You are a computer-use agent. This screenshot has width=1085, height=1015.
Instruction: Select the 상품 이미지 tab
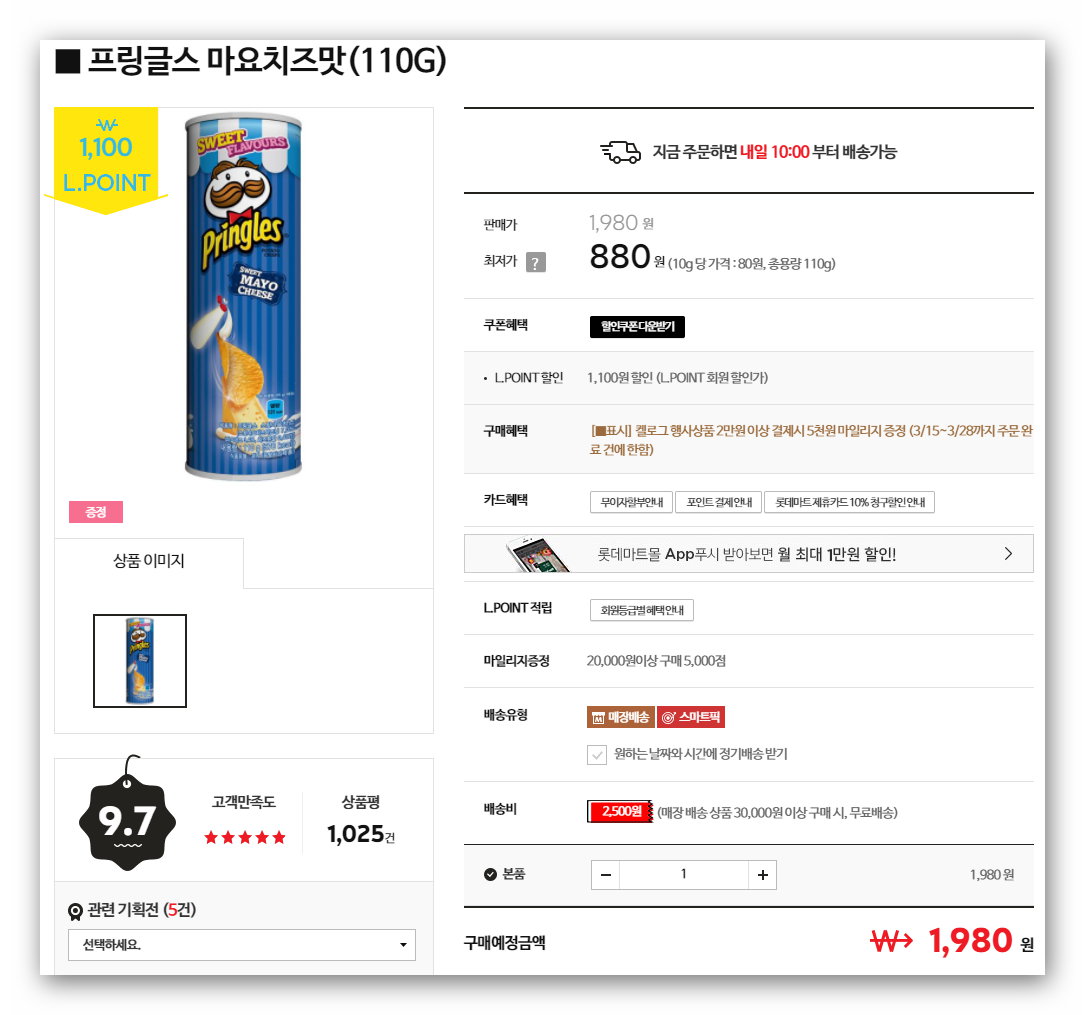click(149, 562)
